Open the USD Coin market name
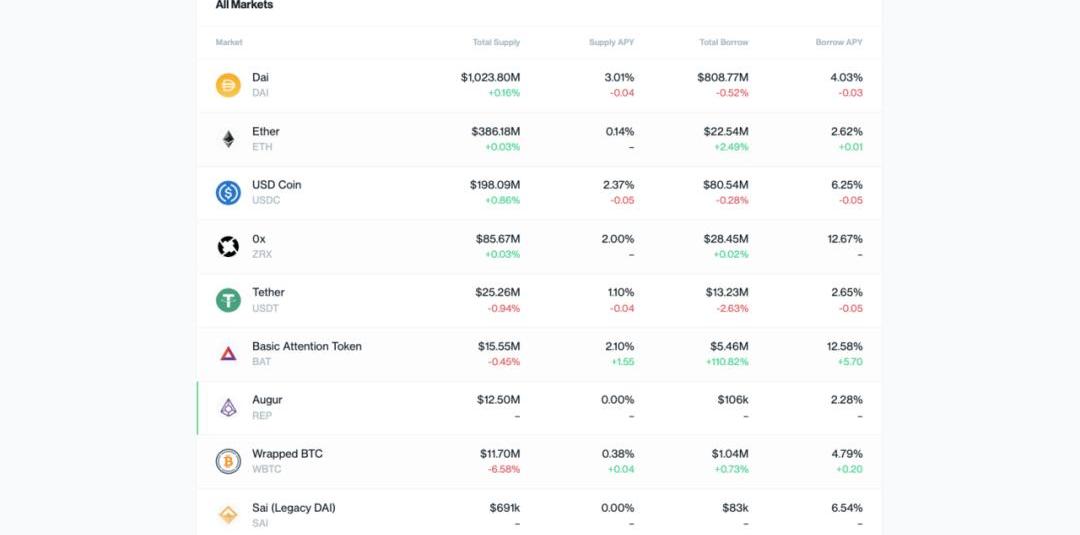Screen dimensions: 1080x535 coord(276,185)
